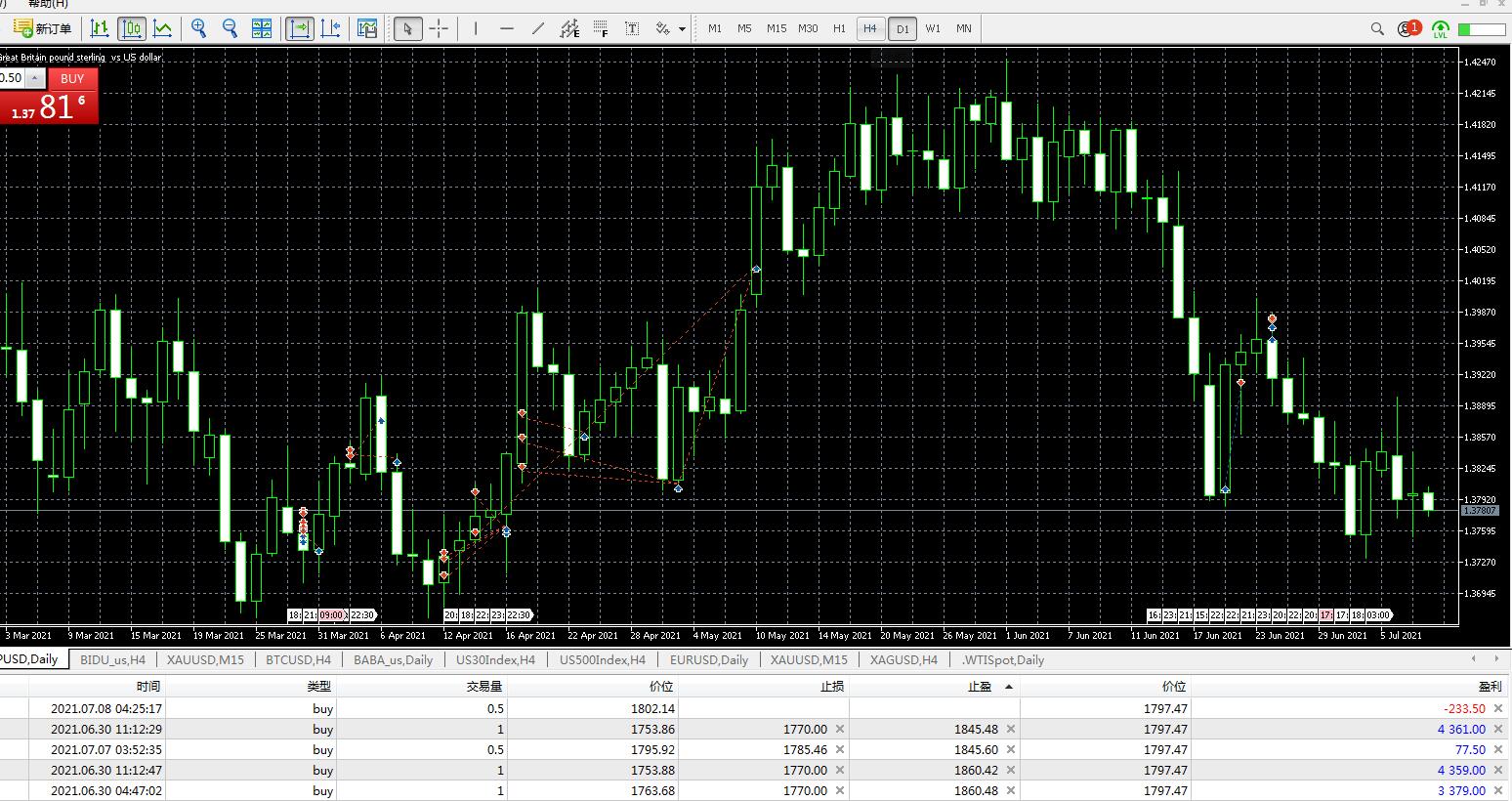1512x801 pixels.
Task: Click the red BUY one-click trading button
Action: click(x=72, y=78)
